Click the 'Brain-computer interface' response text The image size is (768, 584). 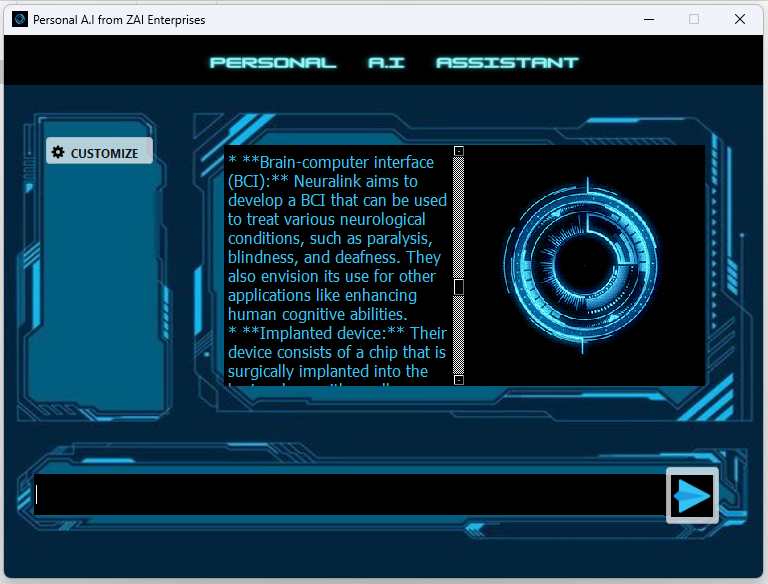(x=346, y=162)
